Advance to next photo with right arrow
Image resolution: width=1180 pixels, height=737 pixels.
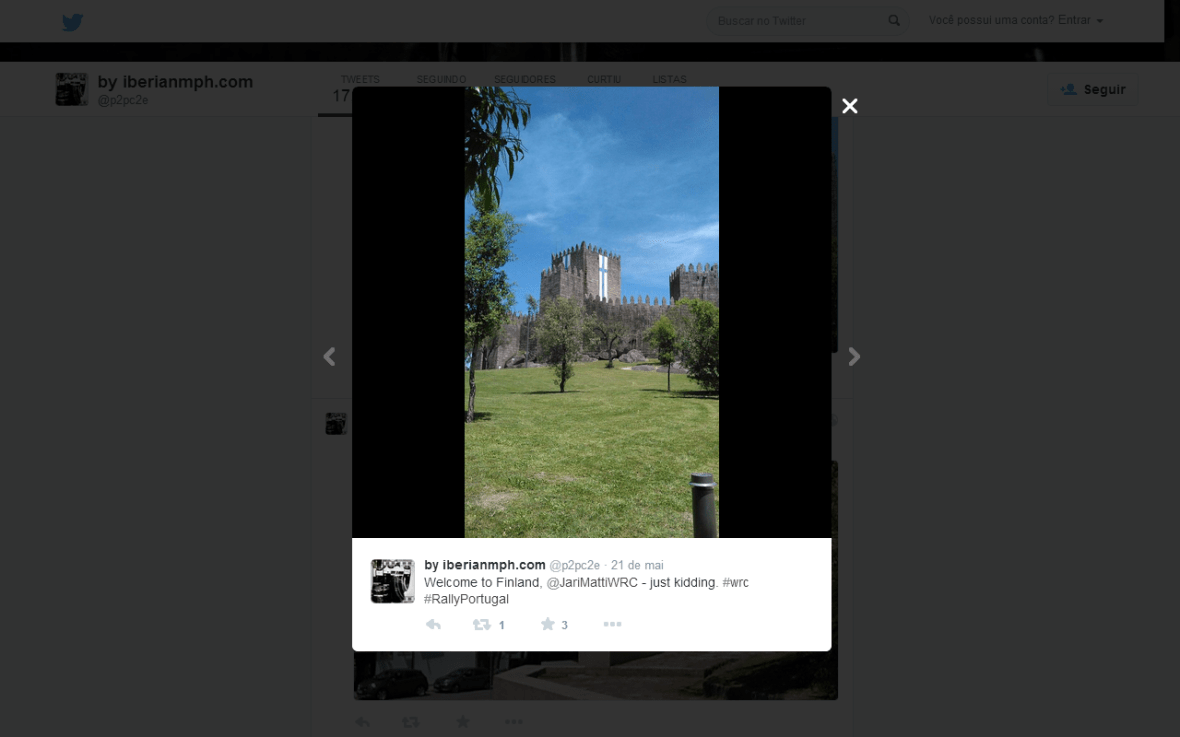(x=854, y=357)
